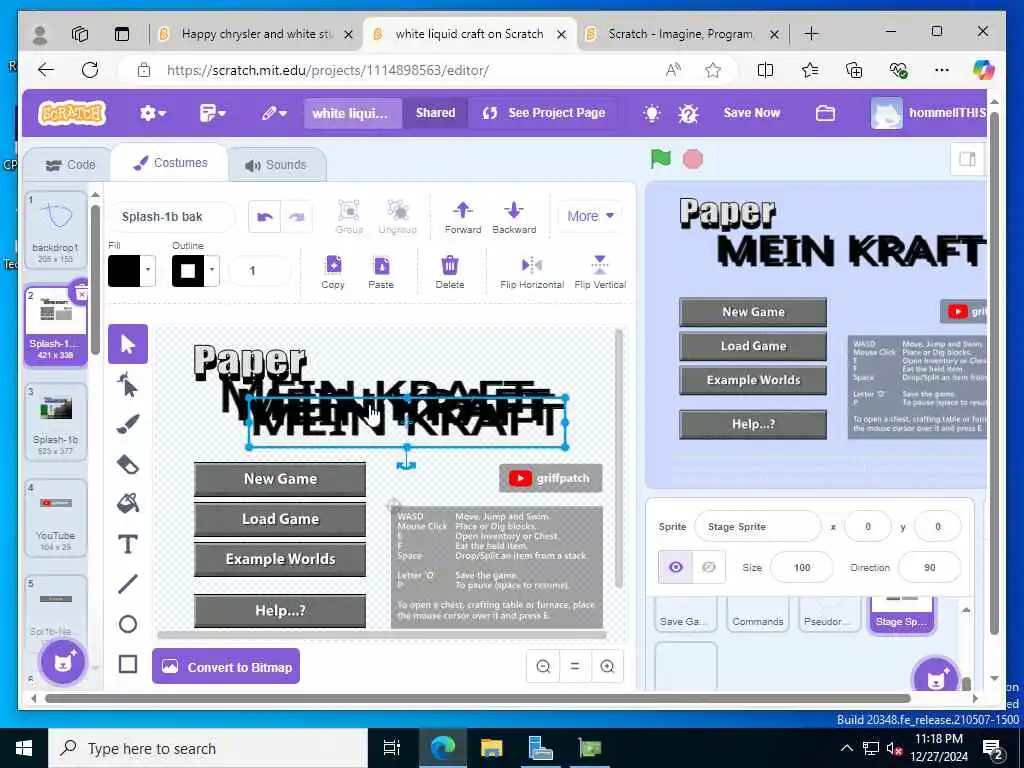Click the sprite Size field
Screen dimensions: 1024x768
point(802,568)
